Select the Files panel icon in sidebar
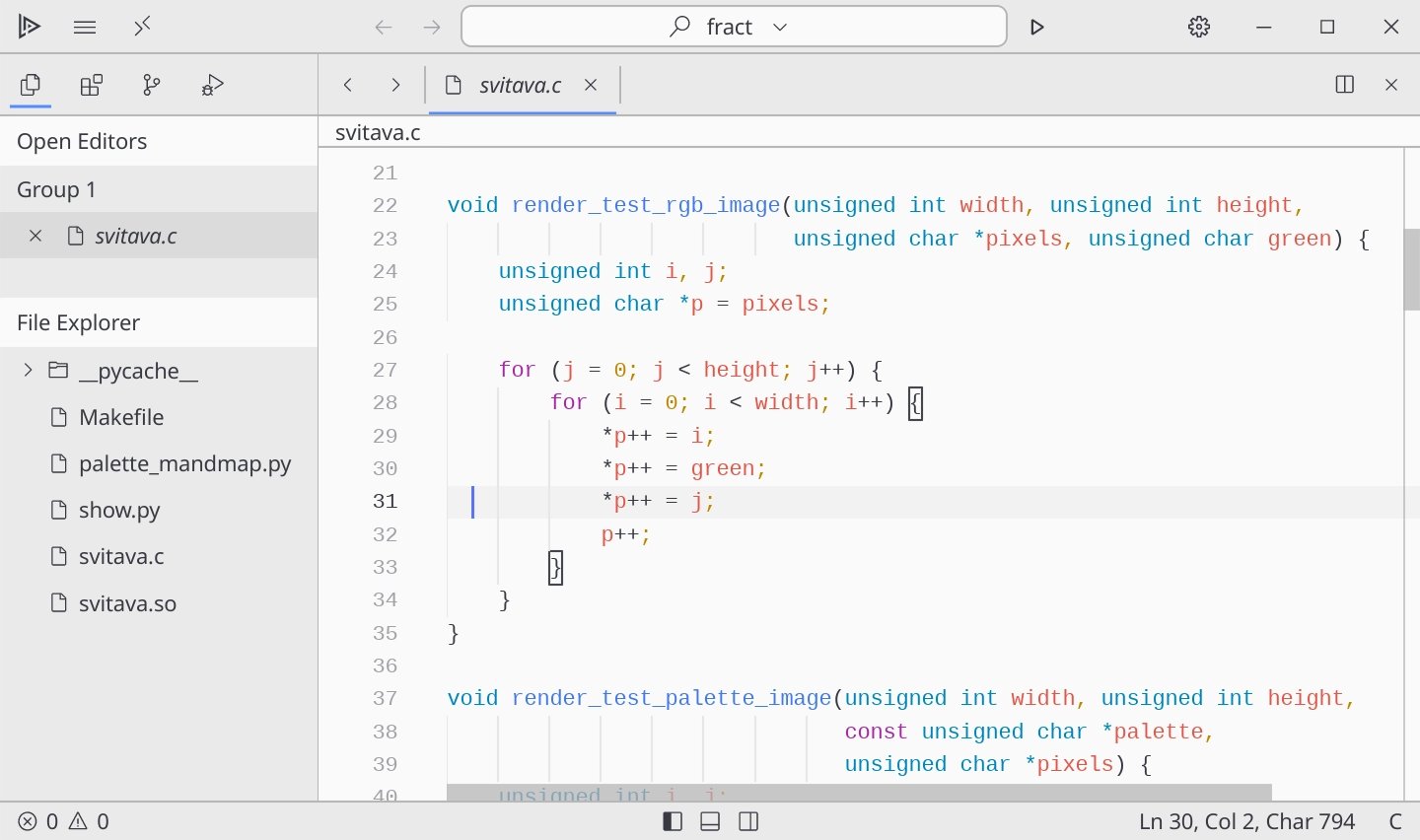The width and height of the screenshot is (1420, 840). click(31, 86)
